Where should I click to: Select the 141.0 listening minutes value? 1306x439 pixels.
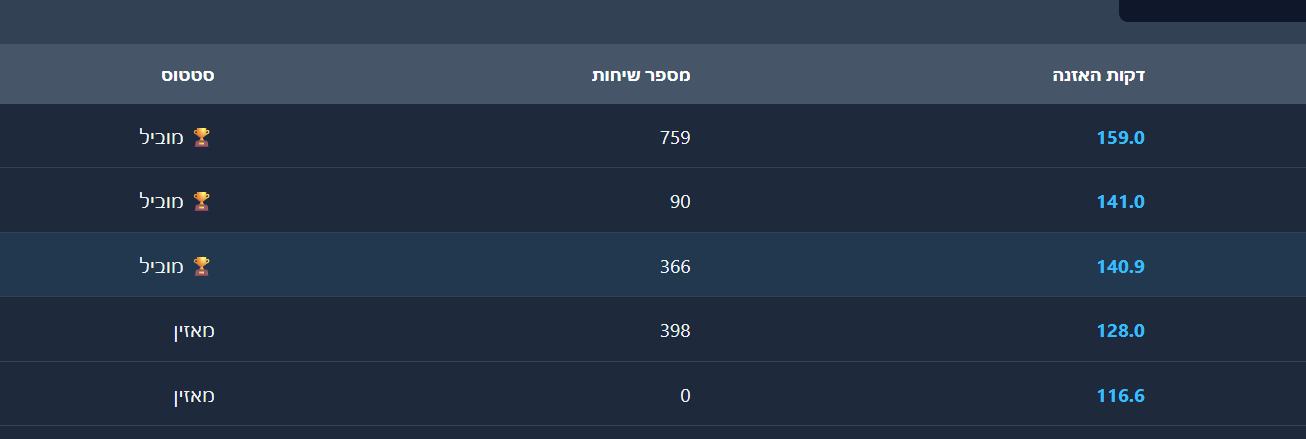point(1120,201)
